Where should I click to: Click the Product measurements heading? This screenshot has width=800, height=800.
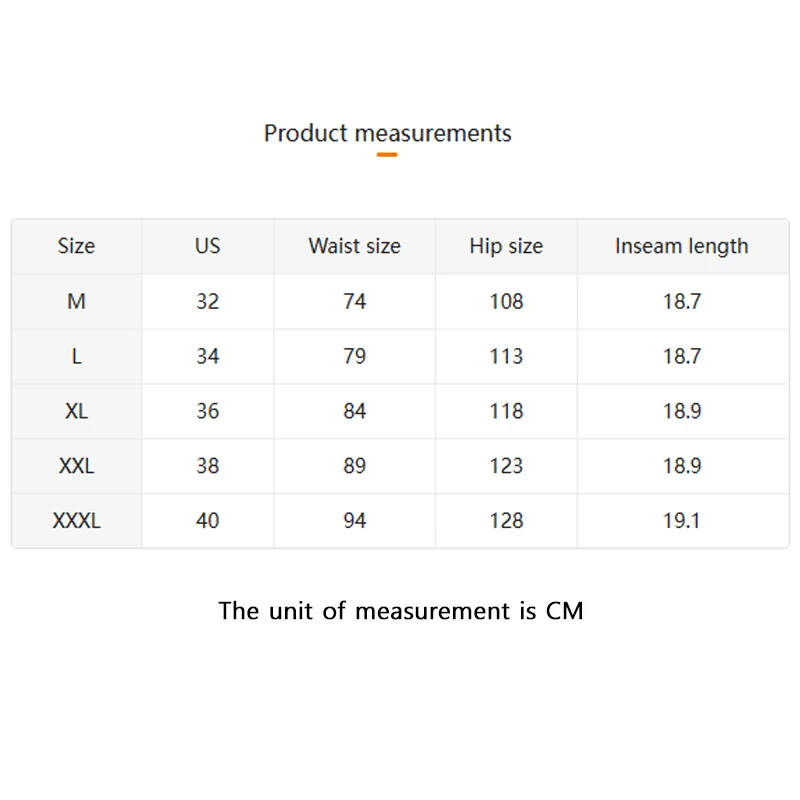click(387, 133)
